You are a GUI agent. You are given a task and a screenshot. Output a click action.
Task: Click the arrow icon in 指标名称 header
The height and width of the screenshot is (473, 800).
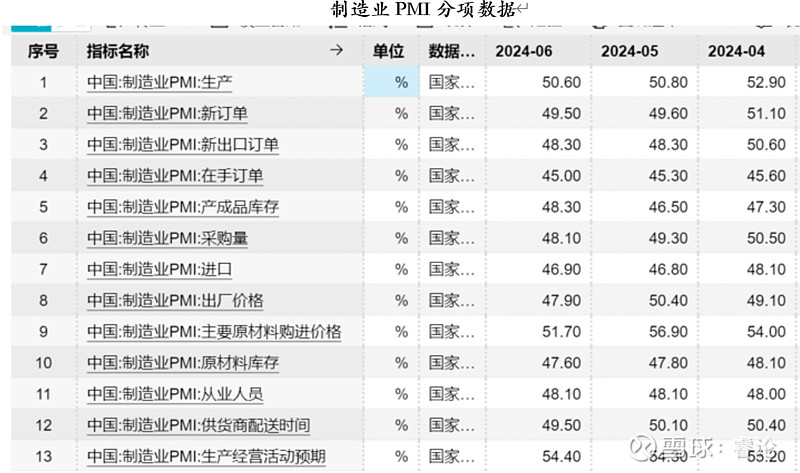point(336,51)
